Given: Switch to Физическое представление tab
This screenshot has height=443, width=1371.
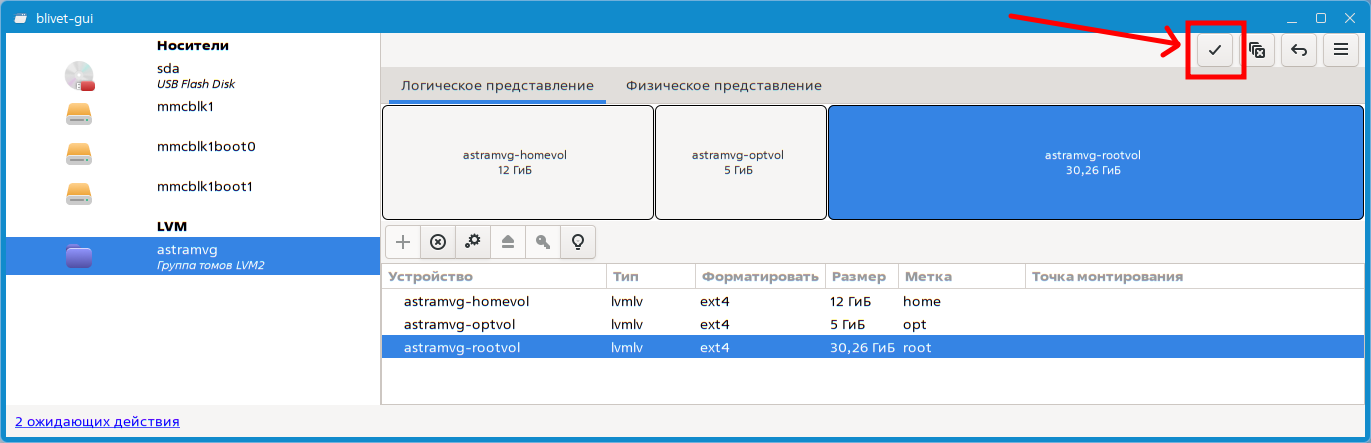Looking at the screenshot, I should tap(723, 86).
